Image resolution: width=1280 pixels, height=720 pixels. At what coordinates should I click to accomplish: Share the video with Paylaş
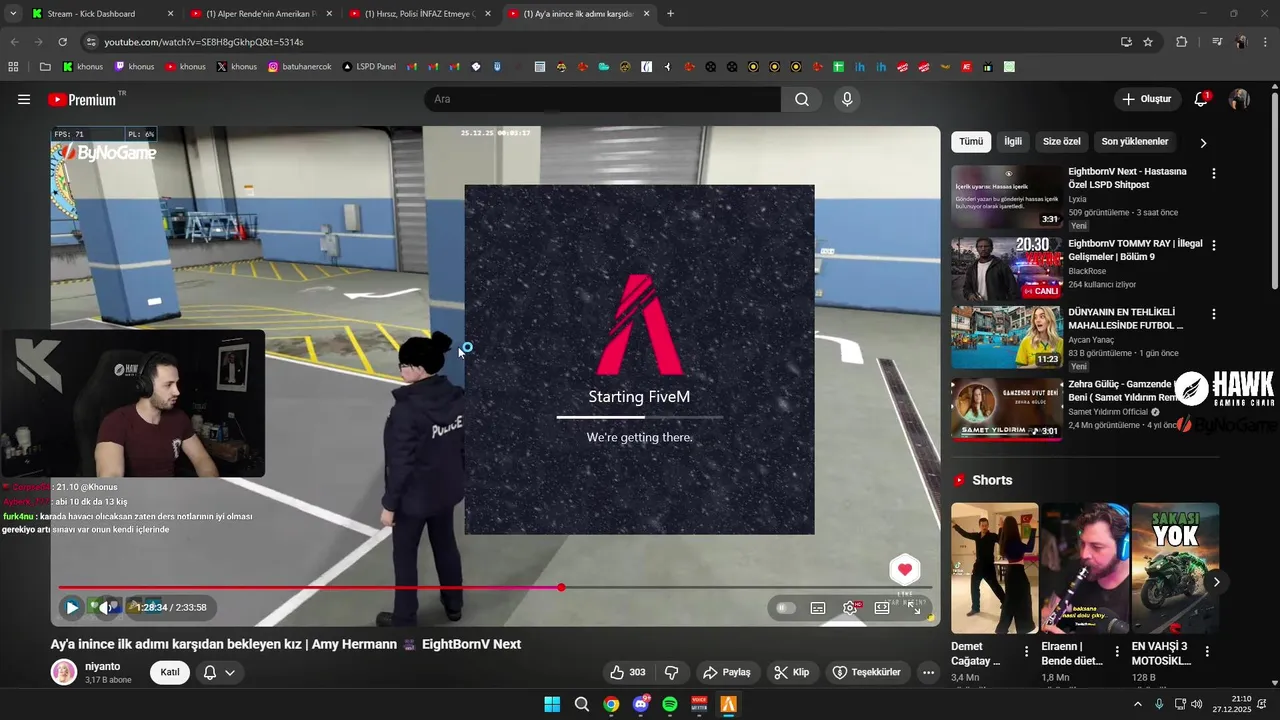[x=727, y=672]
